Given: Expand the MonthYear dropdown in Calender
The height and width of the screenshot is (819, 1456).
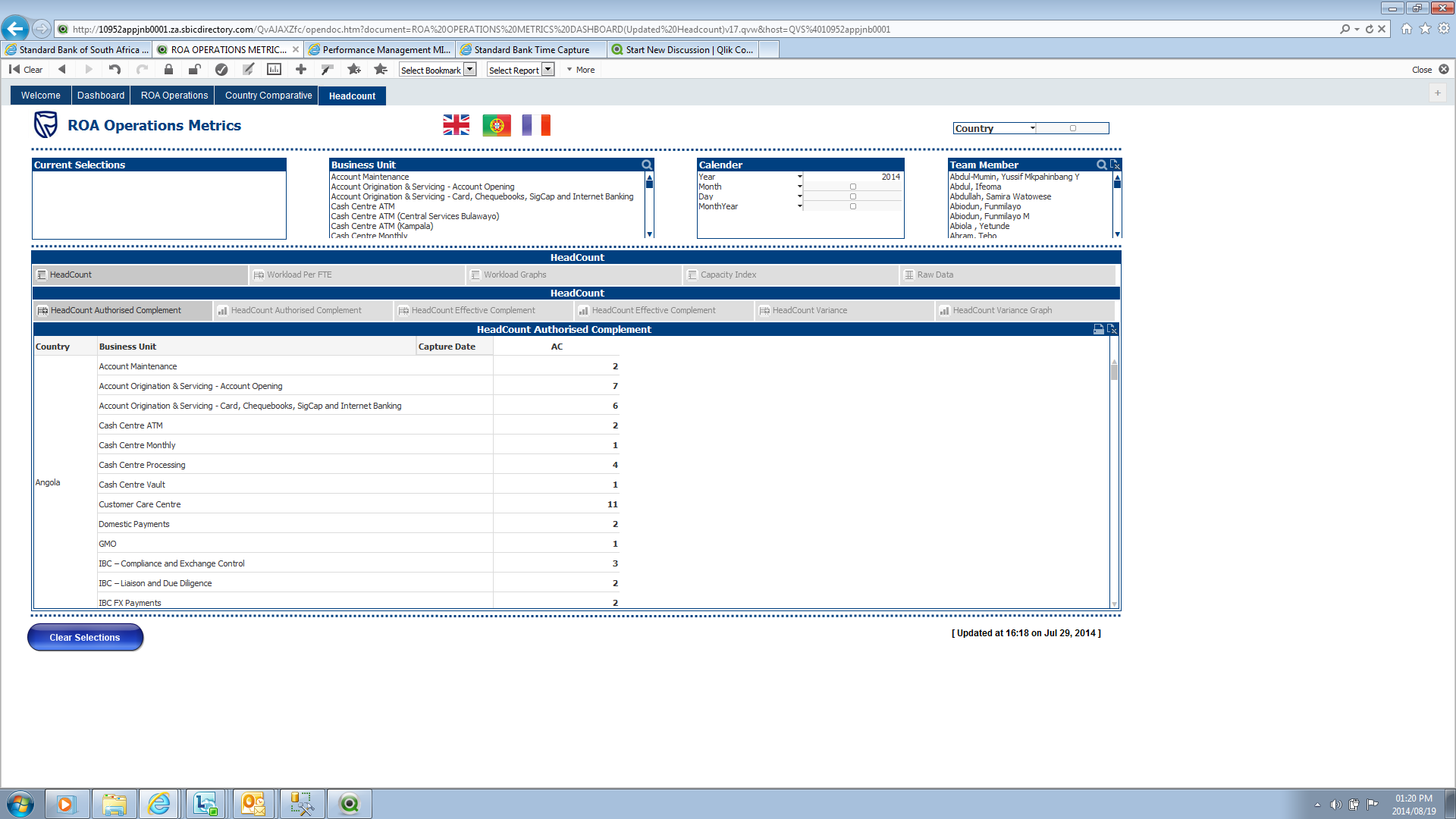Looking at the screenshot, I should [x=800, y=206].
